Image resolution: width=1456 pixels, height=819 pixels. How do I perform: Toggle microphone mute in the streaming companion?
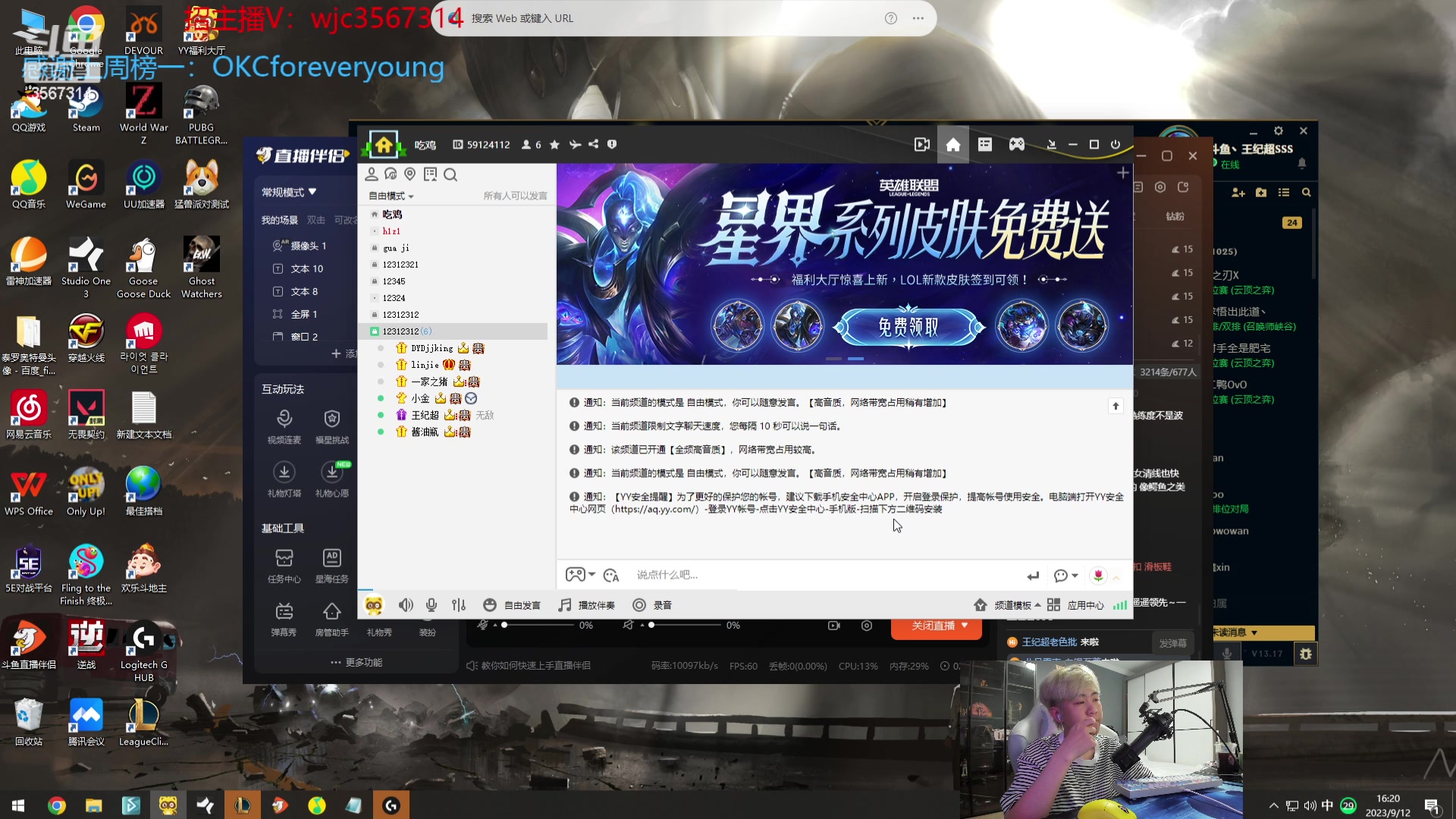[483, 625]
